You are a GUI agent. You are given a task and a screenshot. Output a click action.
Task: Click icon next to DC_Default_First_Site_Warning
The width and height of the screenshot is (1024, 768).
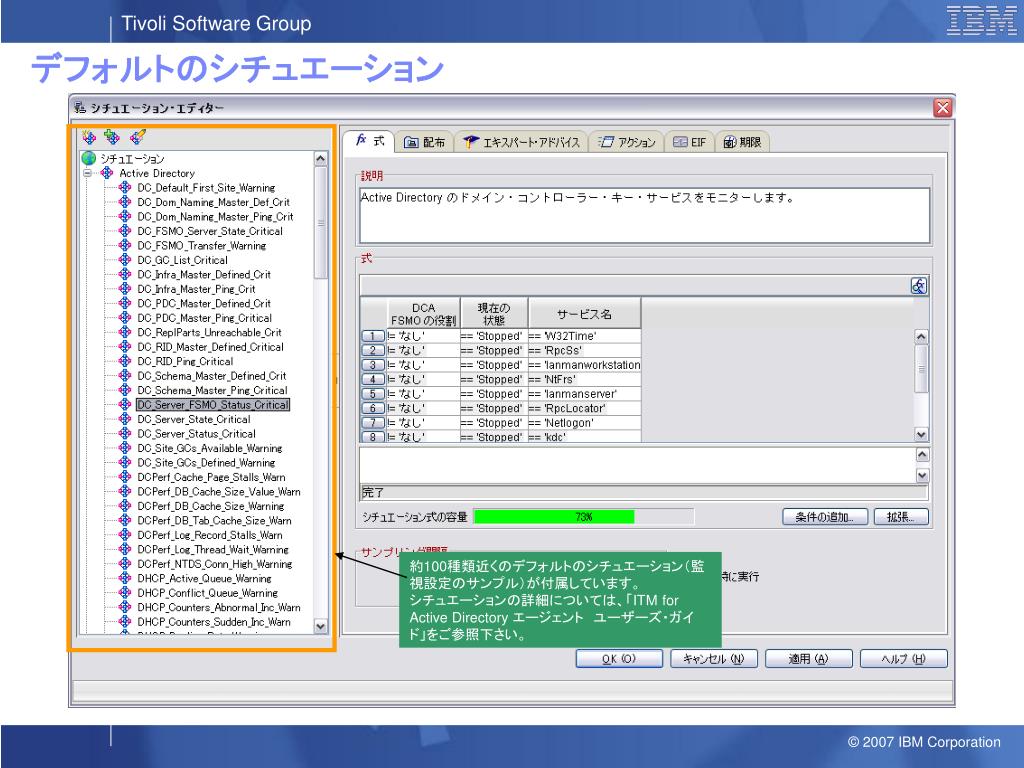point(125,187)
